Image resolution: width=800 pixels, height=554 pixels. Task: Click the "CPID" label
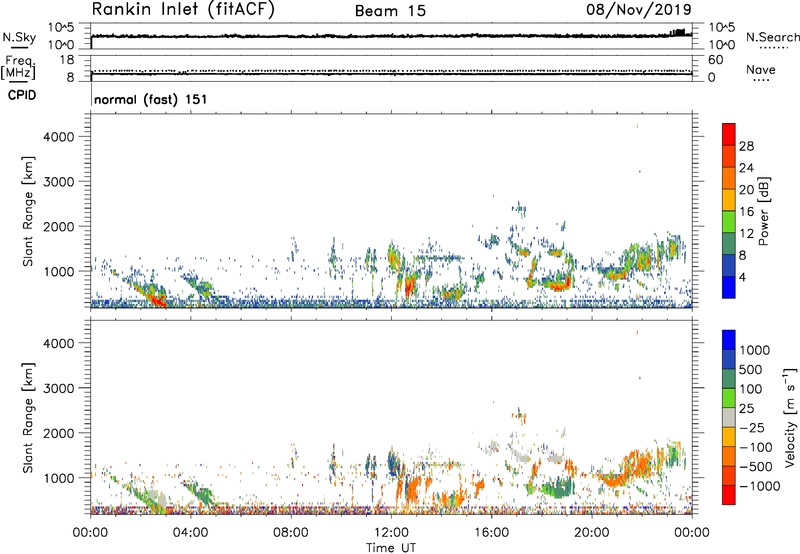tap(22, 95)
